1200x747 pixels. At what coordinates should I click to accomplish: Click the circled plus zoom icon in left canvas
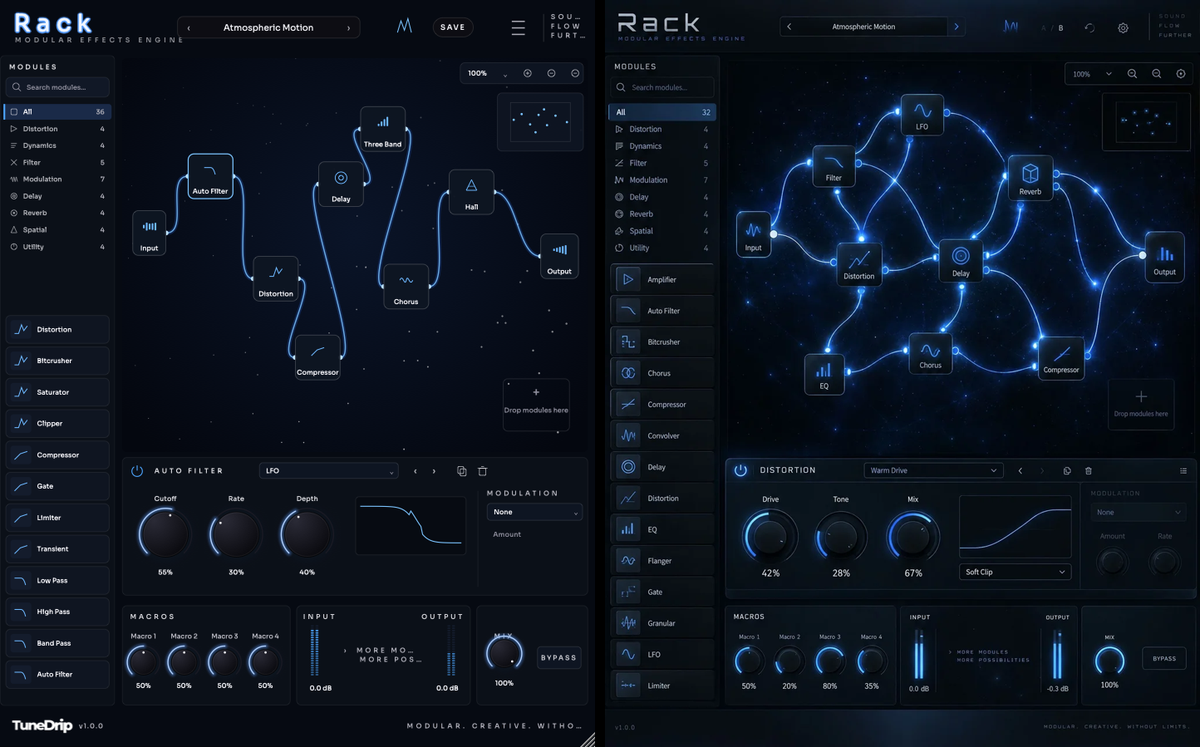coord(528,73)
